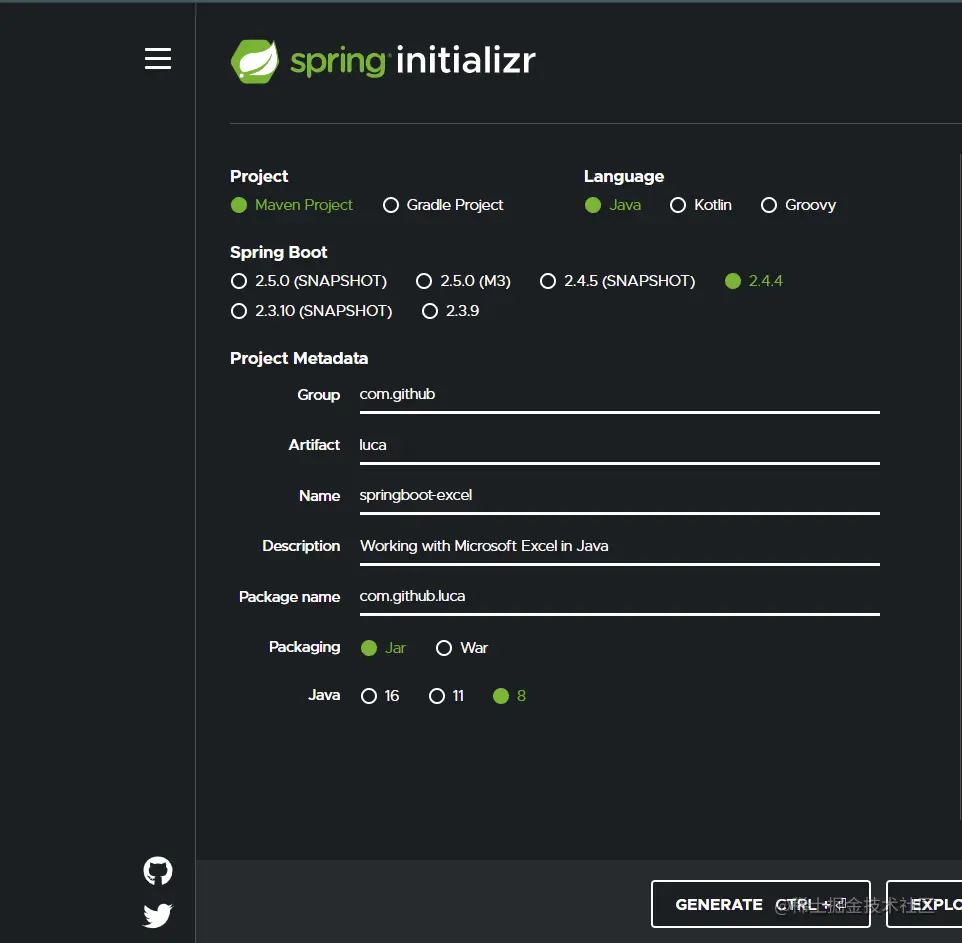962x943 pixels.
Task: Focus the Group input field
Action: pyautogui.click(x=620, y=396)
